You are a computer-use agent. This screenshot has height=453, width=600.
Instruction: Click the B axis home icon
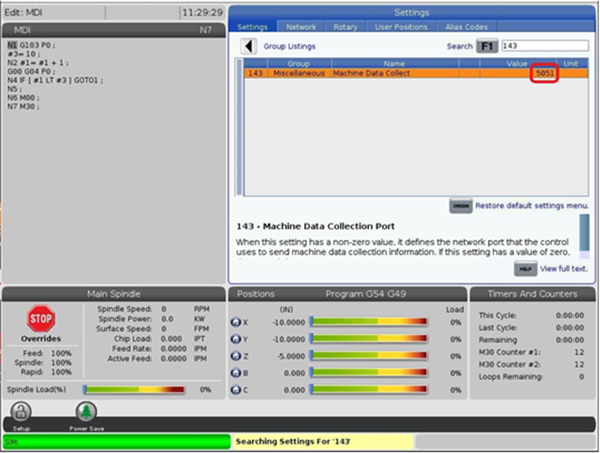click(x=235, y=373)
